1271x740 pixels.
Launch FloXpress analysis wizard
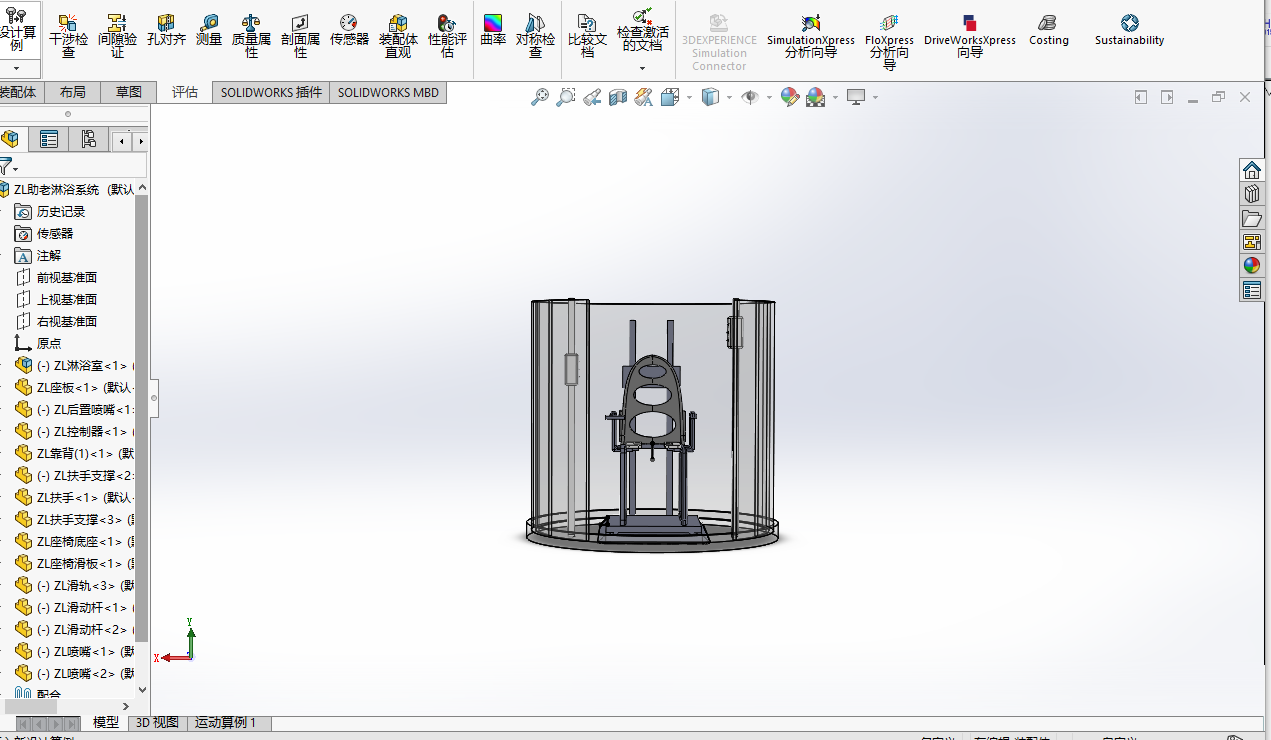point(889,42)
